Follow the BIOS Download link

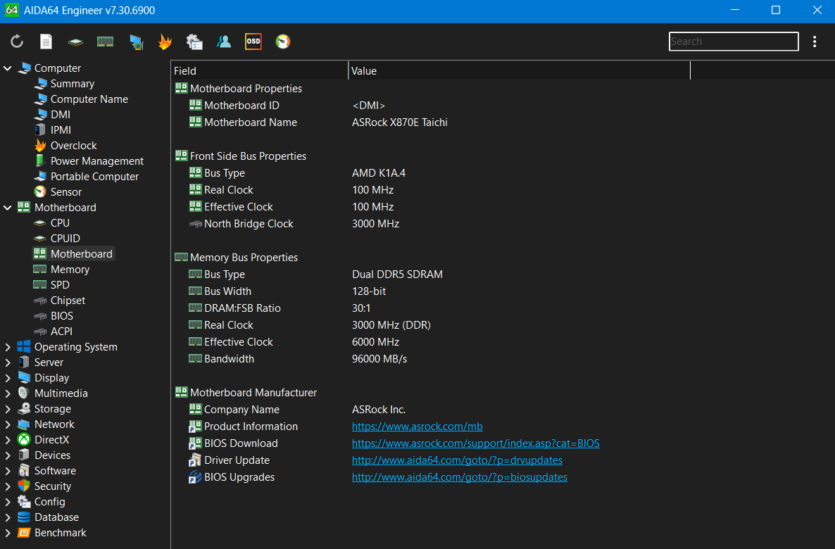(475, 443)
